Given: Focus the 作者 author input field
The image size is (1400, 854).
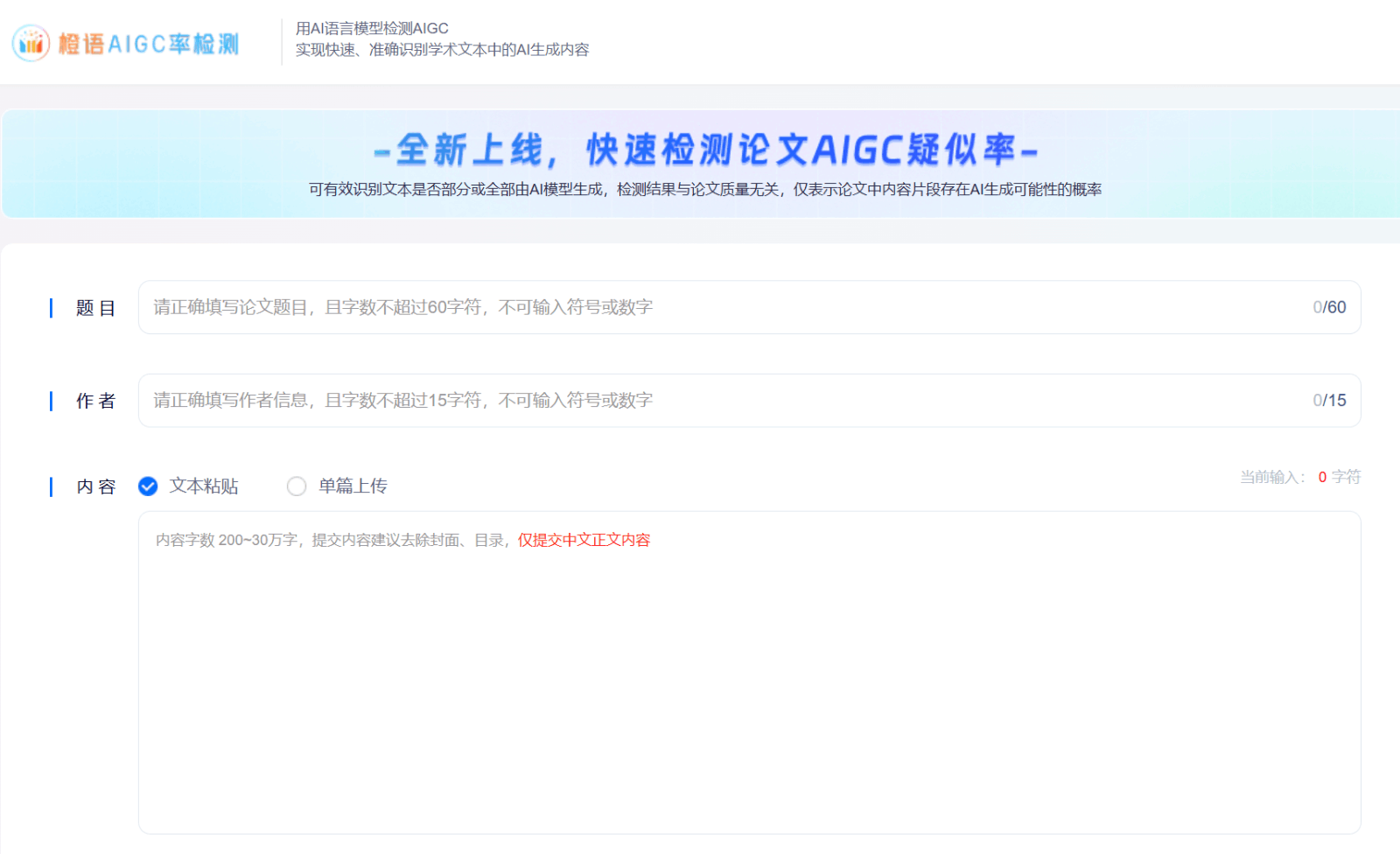Looking at the screenshot, I should coord(749,401).
